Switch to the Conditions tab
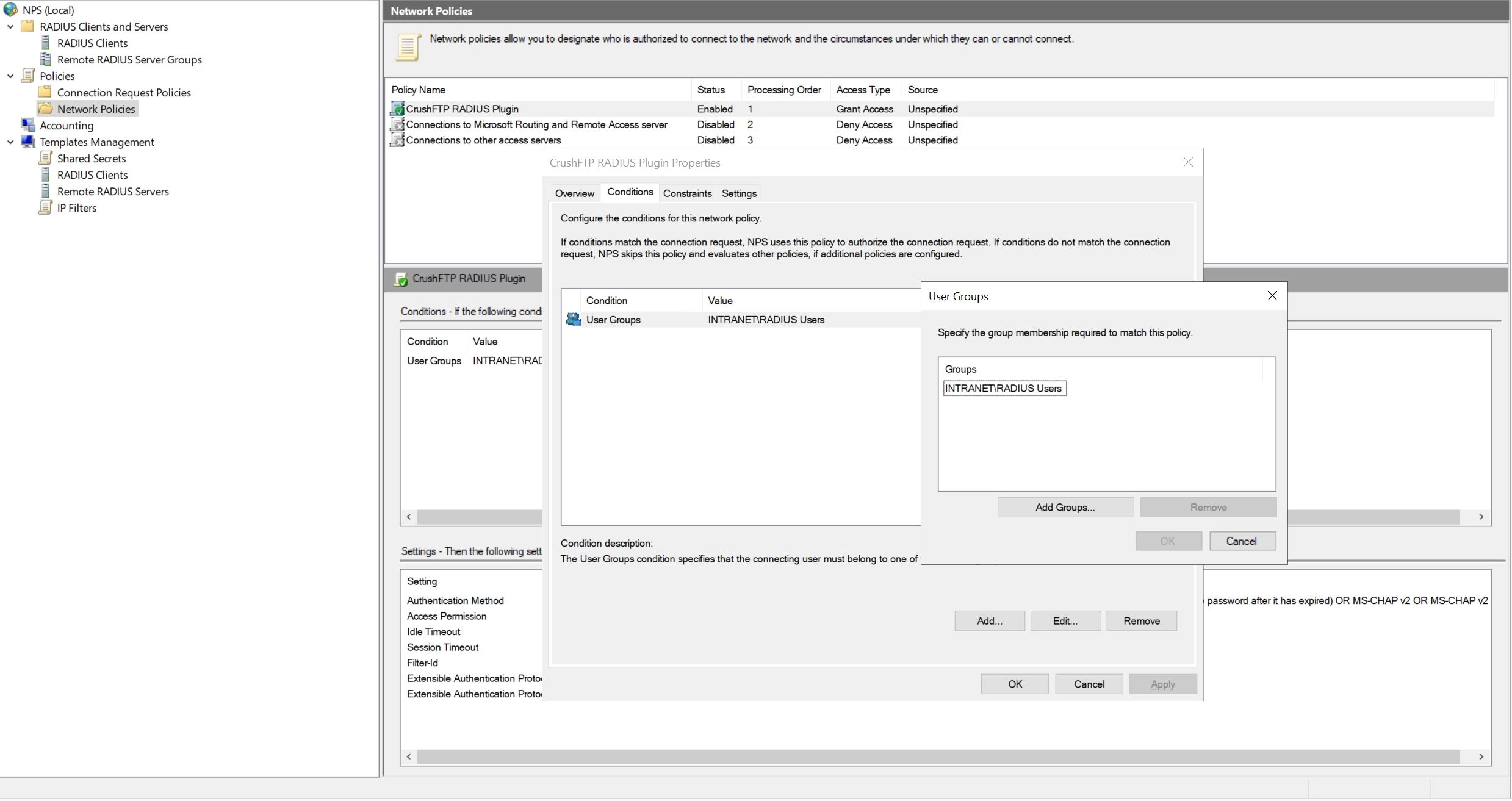Screen dimensions: 1512x801 click(x=630, y=192)
